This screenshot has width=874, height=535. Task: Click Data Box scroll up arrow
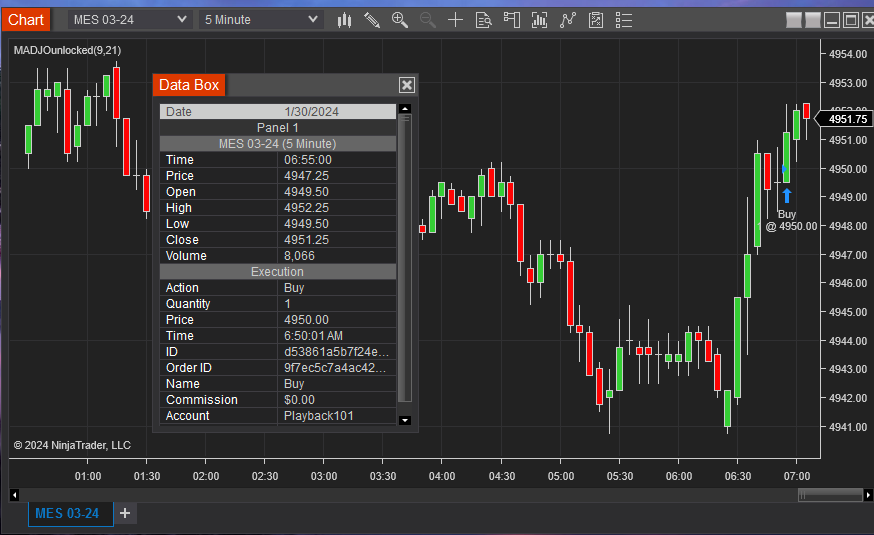pos(405,109)
